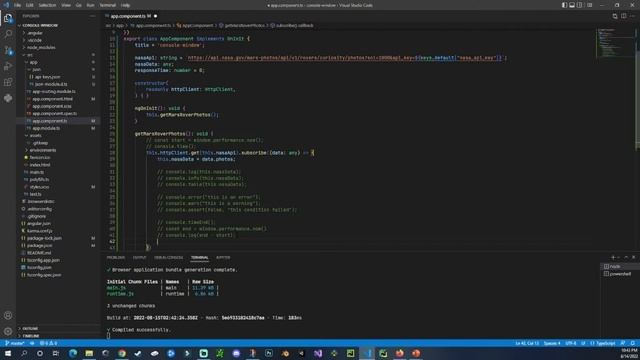
Task: Click the Ln 42 cursor position in status bar
Action: (x=527, y=343)
